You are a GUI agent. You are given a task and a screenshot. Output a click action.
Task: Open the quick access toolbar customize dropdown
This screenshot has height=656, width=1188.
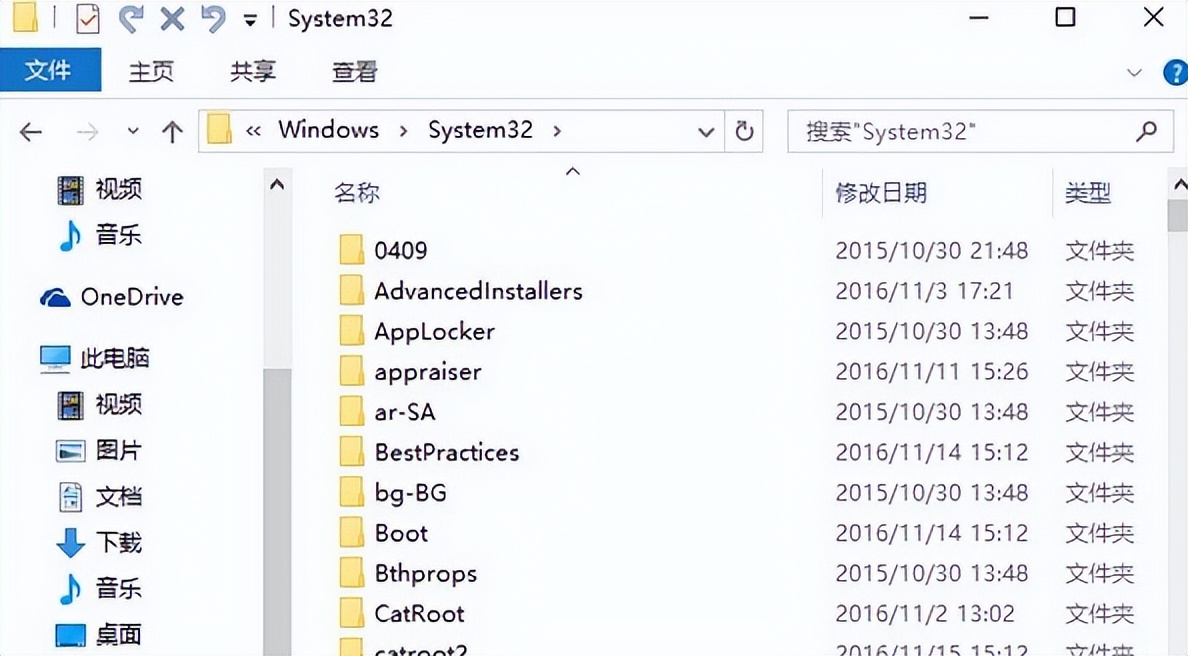(x=250, y=20)
